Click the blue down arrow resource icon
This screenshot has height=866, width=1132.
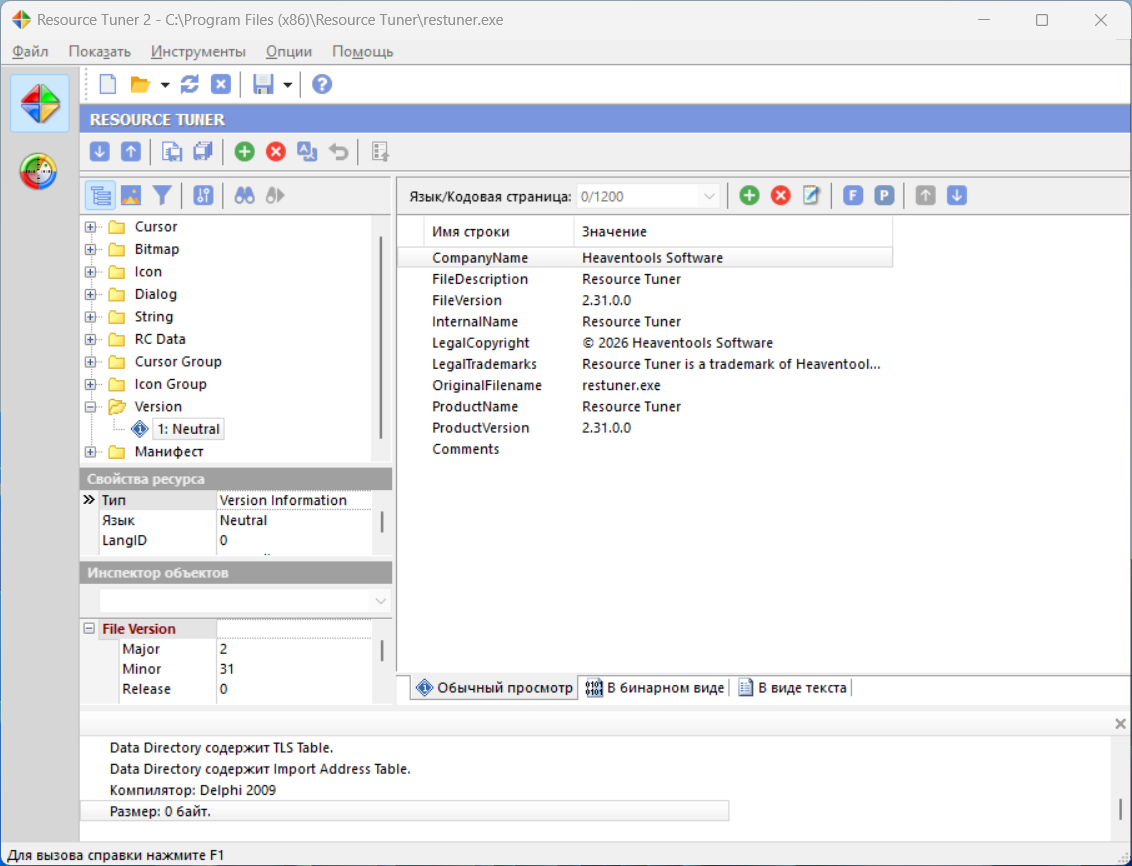tap(100, 152)
